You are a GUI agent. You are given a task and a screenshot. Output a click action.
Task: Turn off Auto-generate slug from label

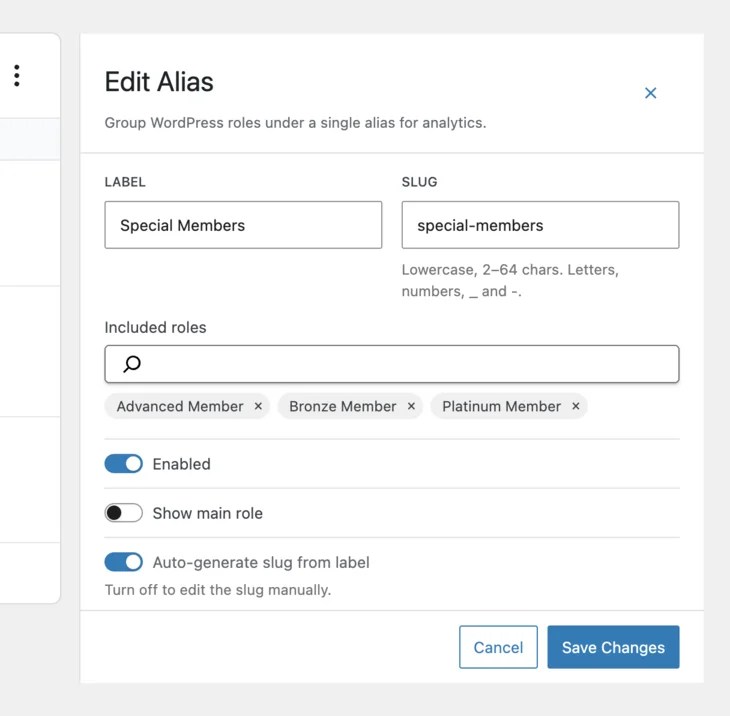(x=124, y=562)
